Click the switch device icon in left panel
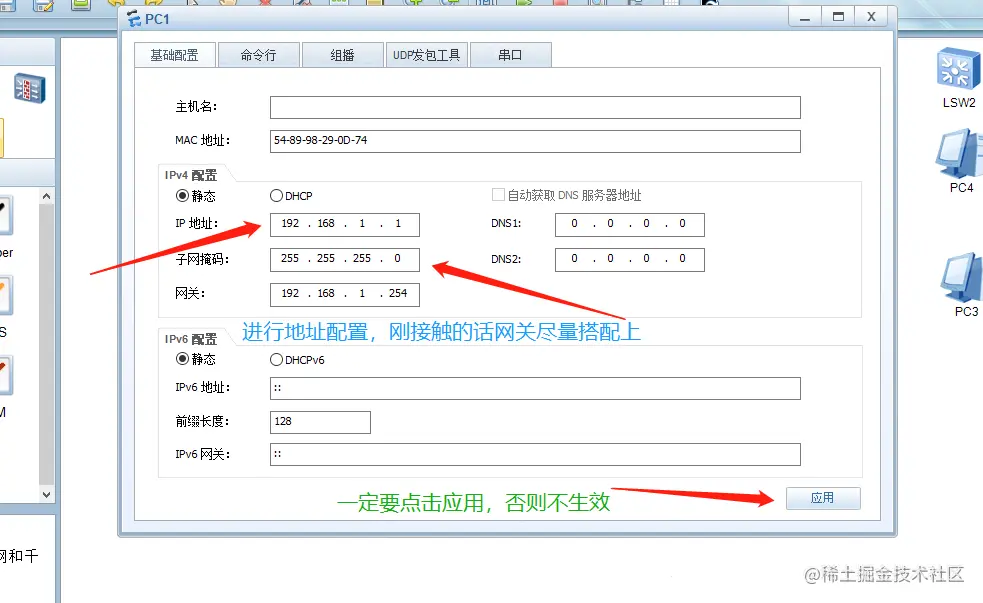 [x=29, y=88]
